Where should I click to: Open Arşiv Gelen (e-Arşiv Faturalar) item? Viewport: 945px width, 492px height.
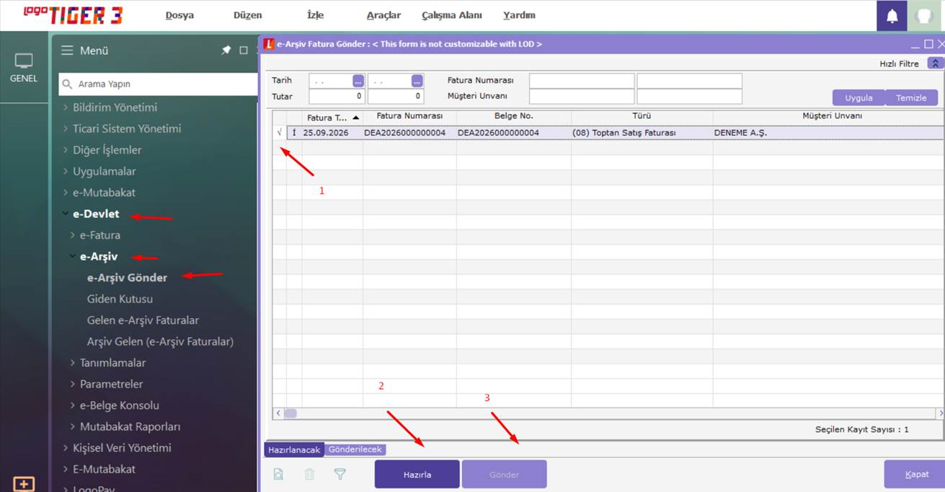point(160,342)
